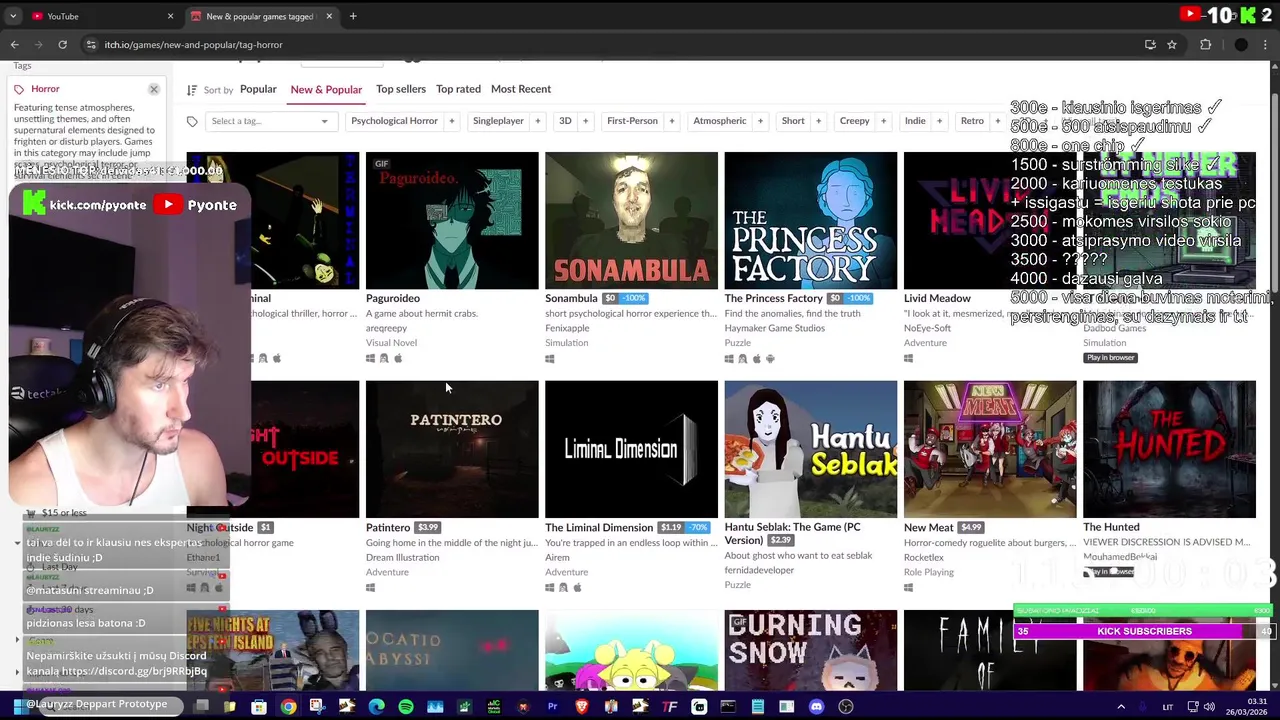Open Burning Snow game thumbnail
Image resolution: width=1280 pixels, height=720 pixels.
pos(810,650)
